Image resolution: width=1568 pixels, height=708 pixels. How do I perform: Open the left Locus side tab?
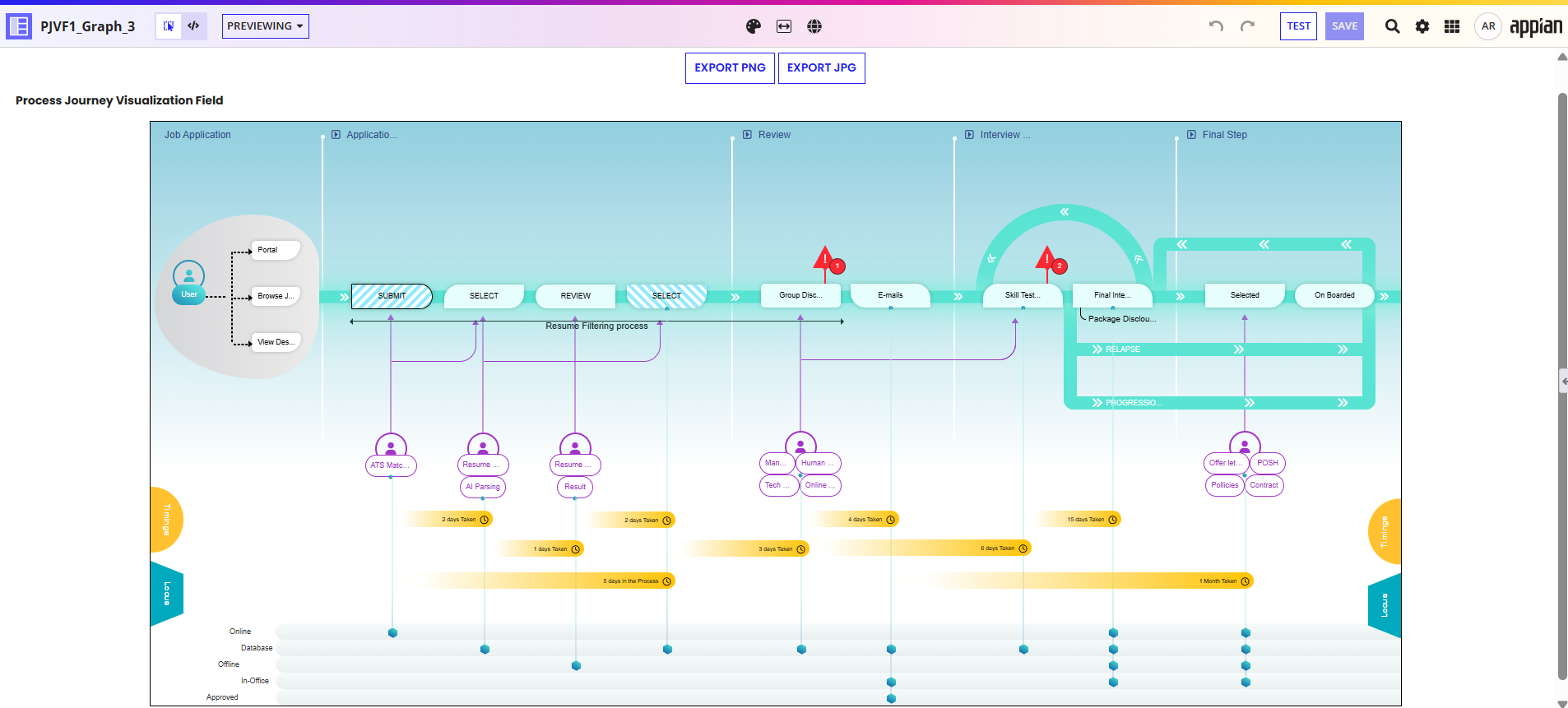[166, 594]
